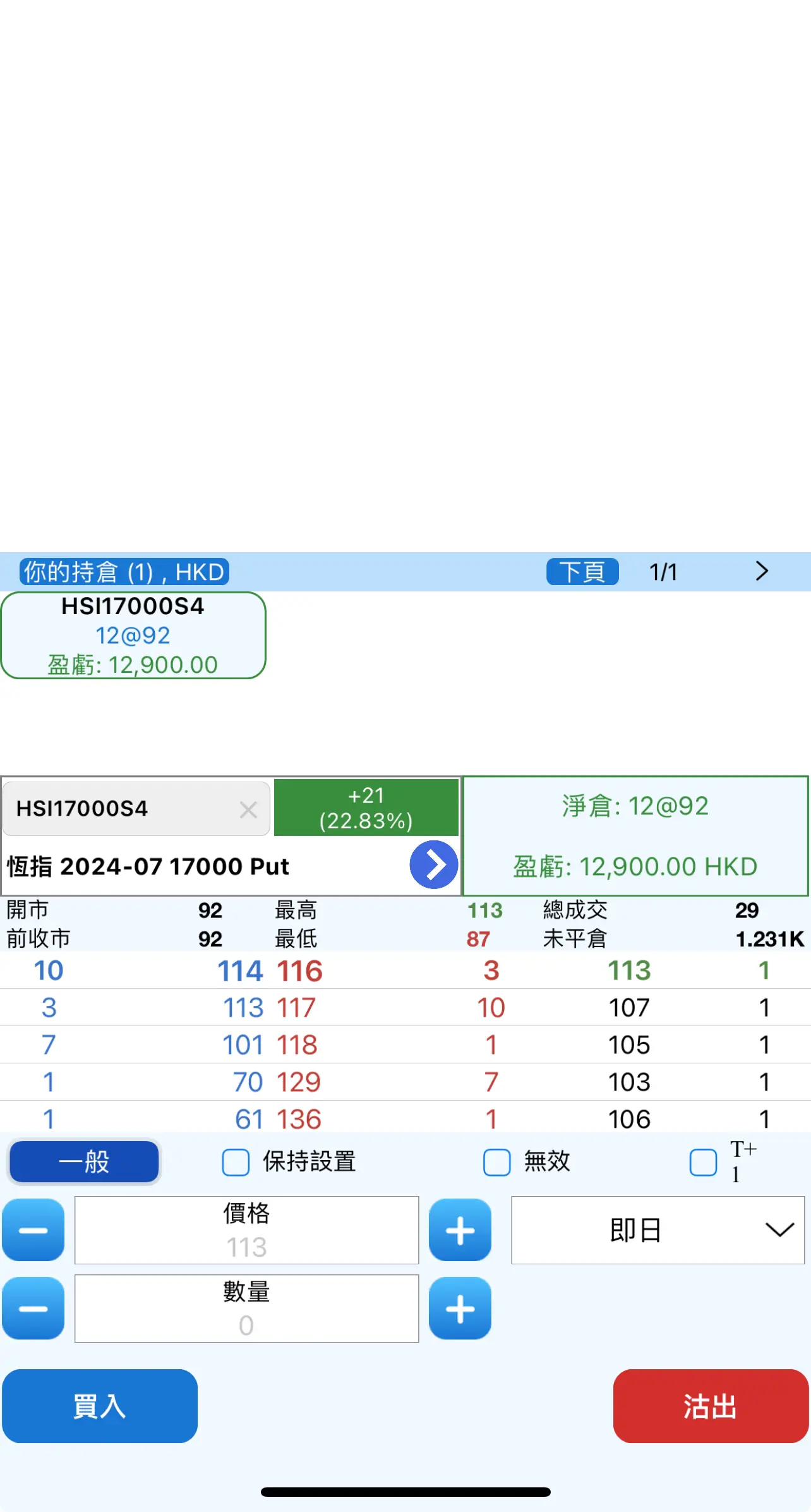
Task: Clear the HSI17000S4 symbol with X icon
Action: point(248,809)
